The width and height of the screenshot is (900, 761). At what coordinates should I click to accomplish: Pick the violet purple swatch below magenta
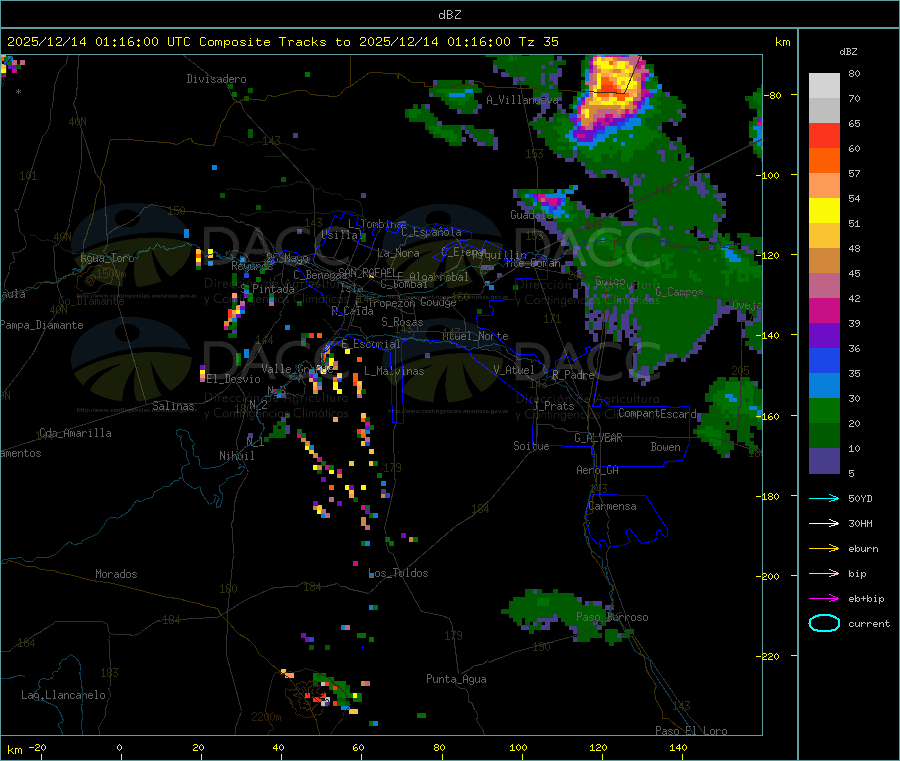tap(824, 336)
